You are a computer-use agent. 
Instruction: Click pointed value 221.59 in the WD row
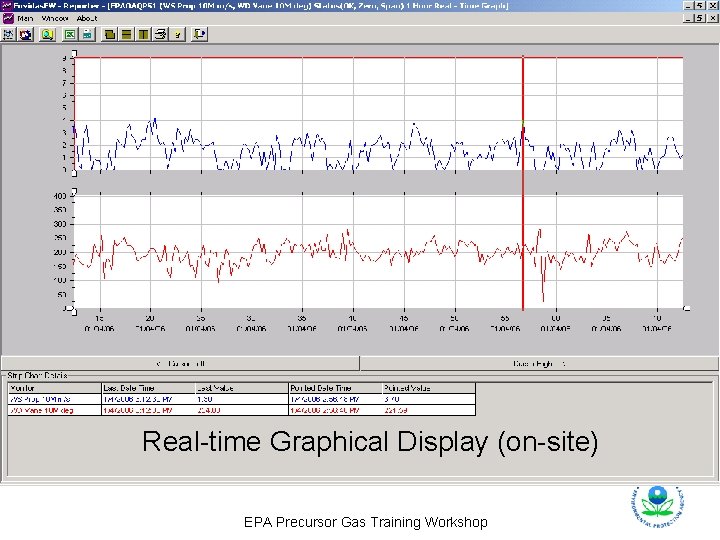click(x=396, y=410)
